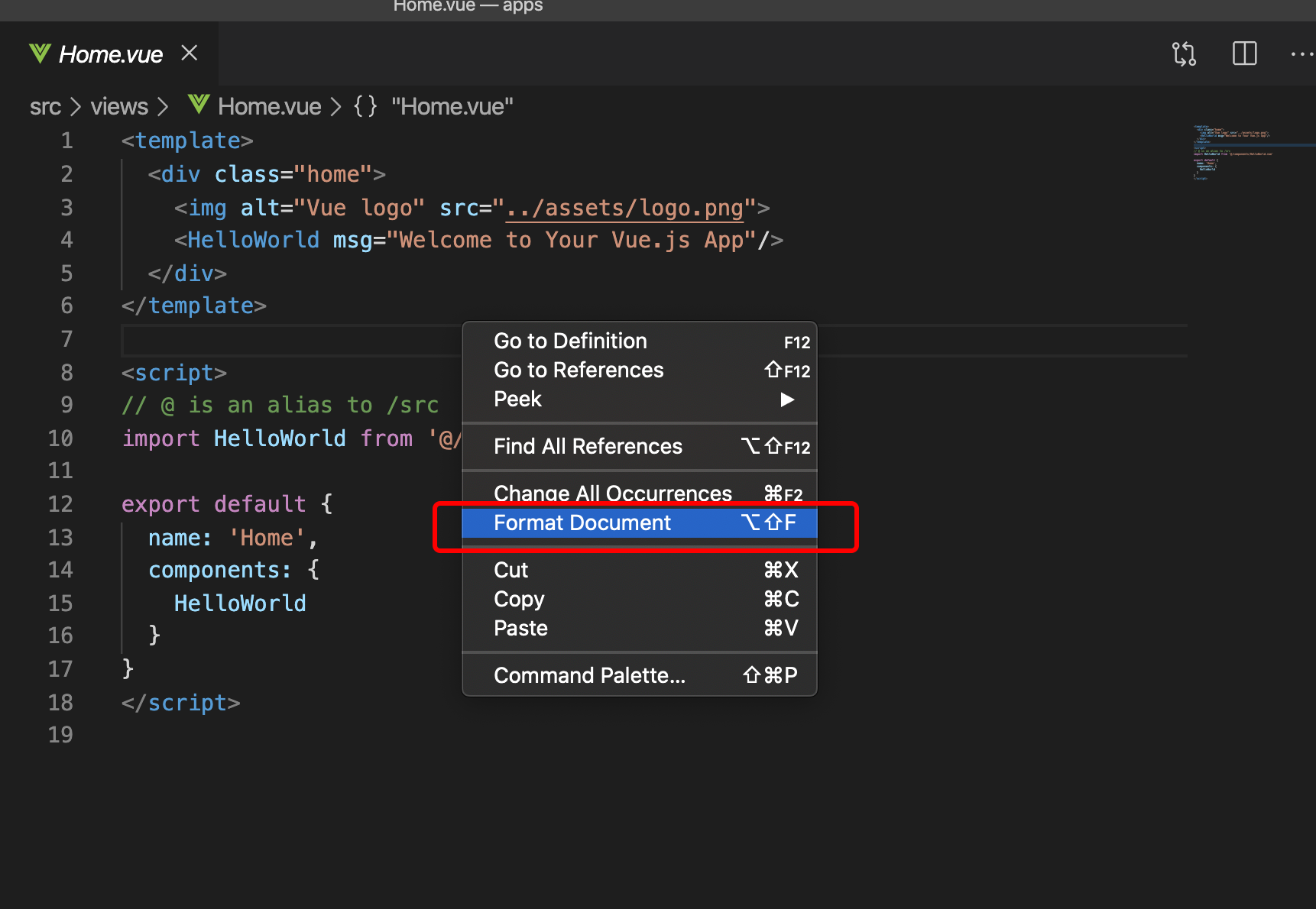Viewport: 1316px width, 909px height.
Task: Select Find All References
Action: click(640, 446)
